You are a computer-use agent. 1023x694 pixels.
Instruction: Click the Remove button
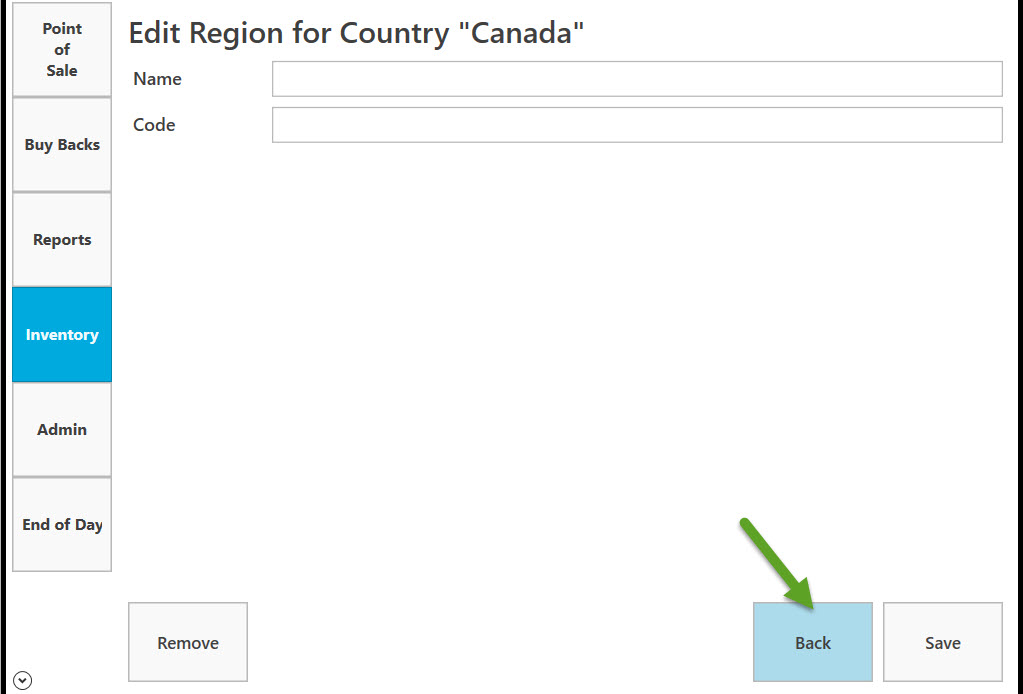(x=188, y=642)
